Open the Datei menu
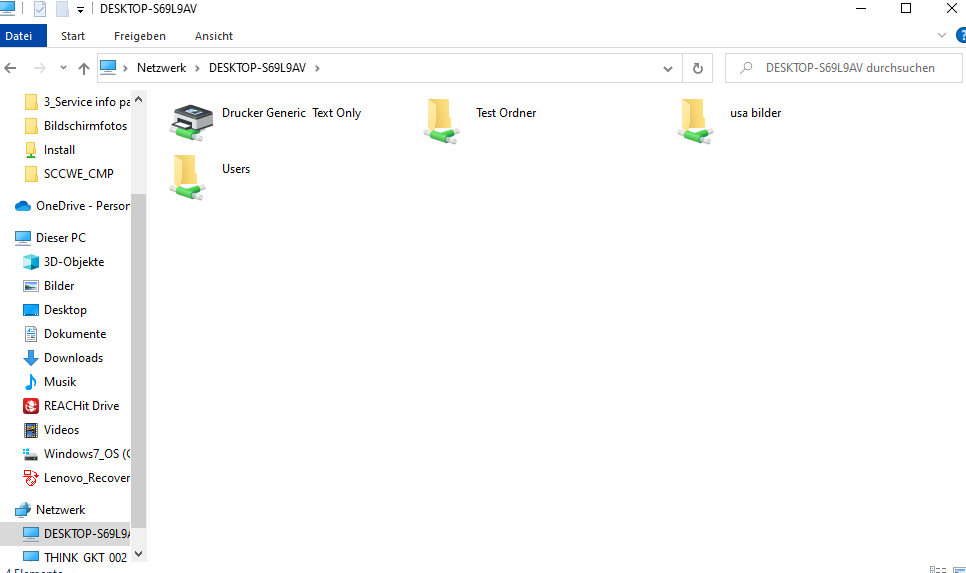This screenshot has height=573, width=966. (19, 36)
